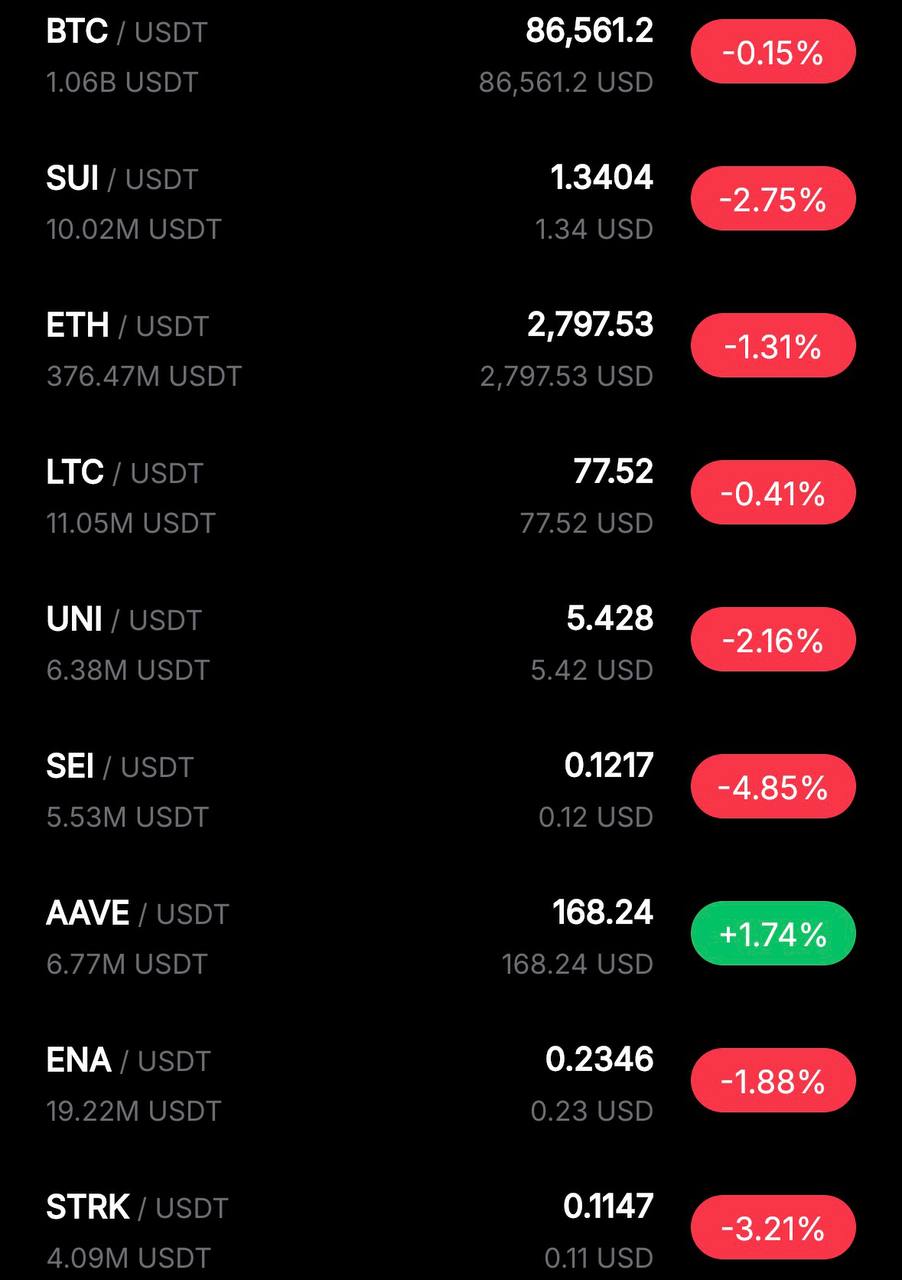
Task: Open the ETH / USDT market
Action: click(x=127, y=326)
